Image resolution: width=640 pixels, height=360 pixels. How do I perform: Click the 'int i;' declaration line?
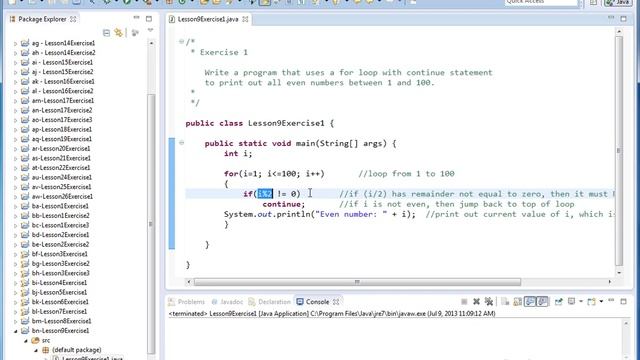tap(238, 153)
